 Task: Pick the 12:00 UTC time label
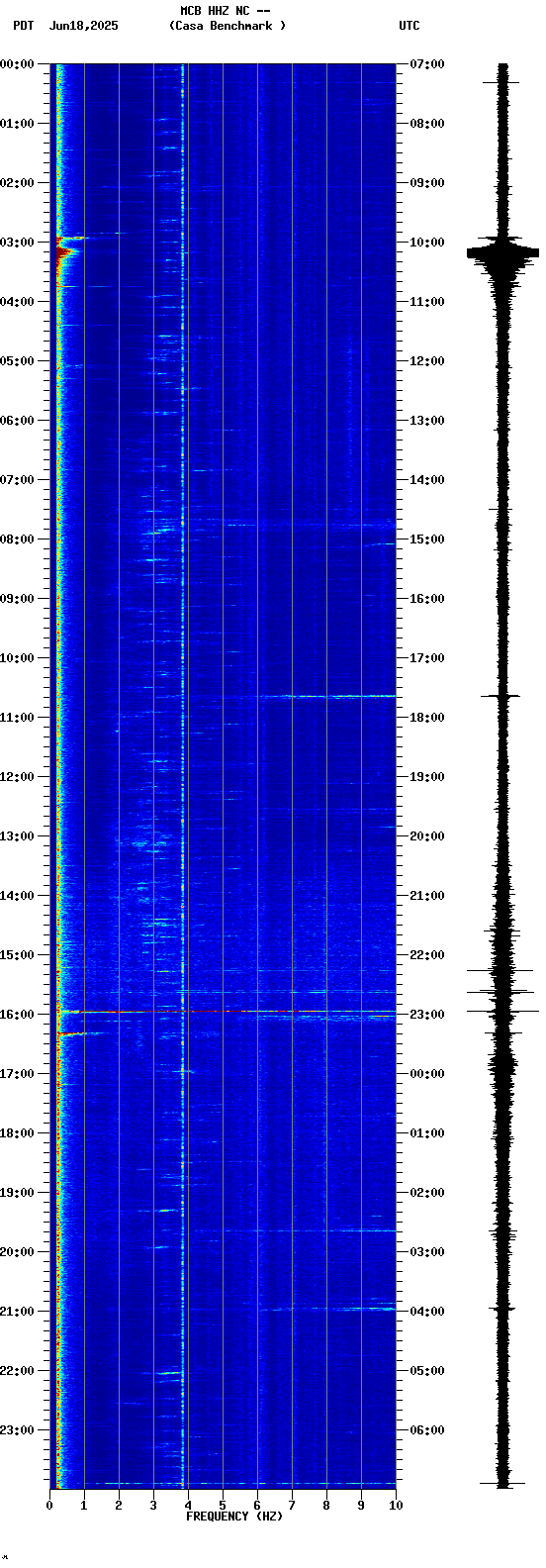coord(427,361)
